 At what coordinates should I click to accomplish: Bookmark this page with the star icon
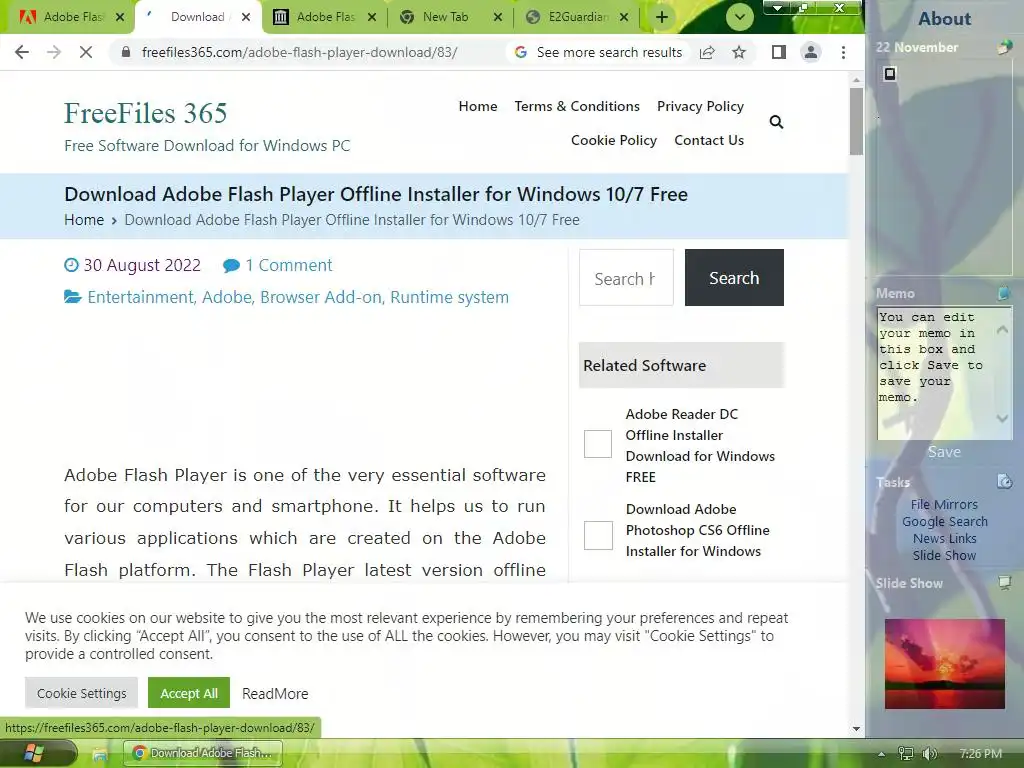click(x=739, y=52)
